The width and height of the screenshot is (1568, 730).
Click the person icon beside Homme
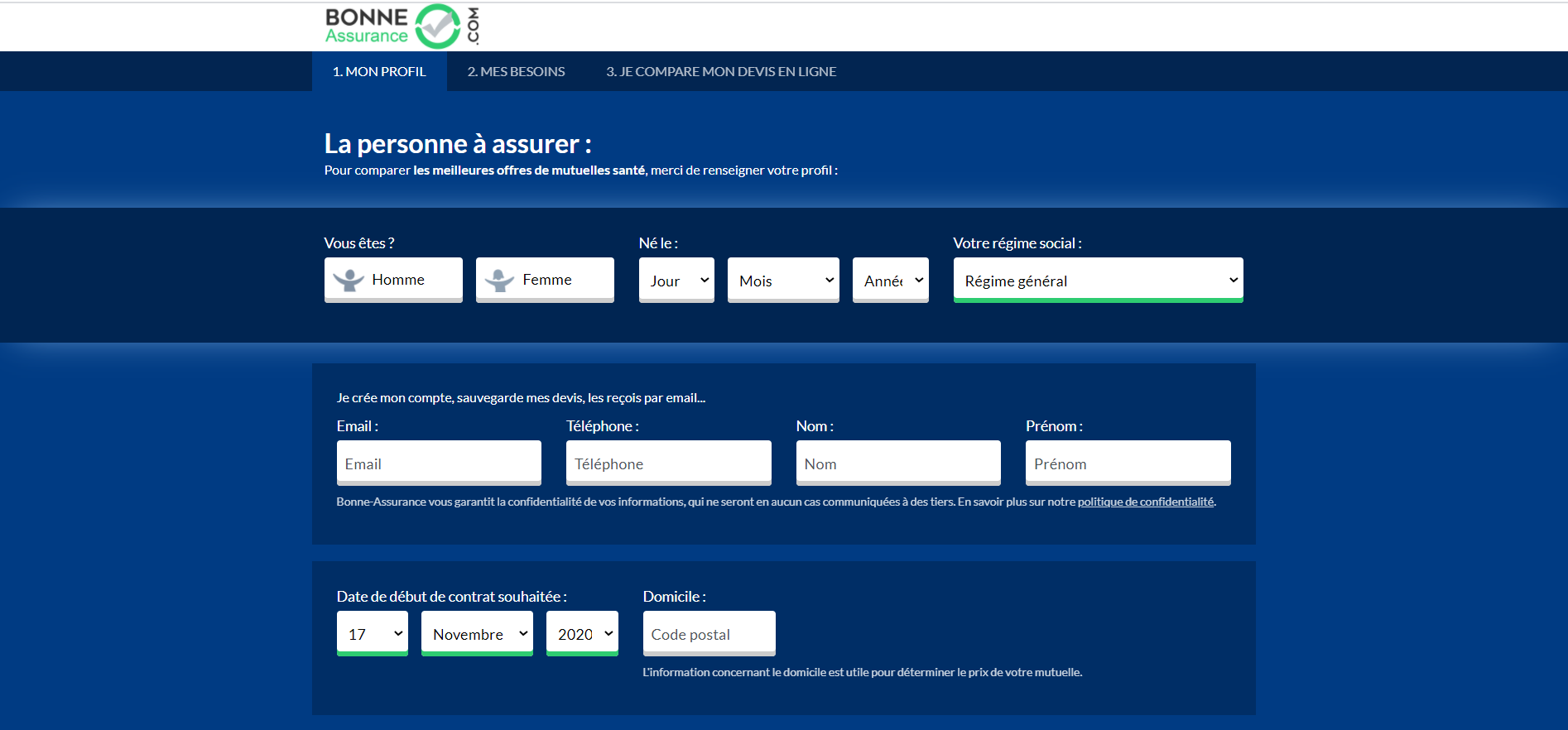(349, 281)
